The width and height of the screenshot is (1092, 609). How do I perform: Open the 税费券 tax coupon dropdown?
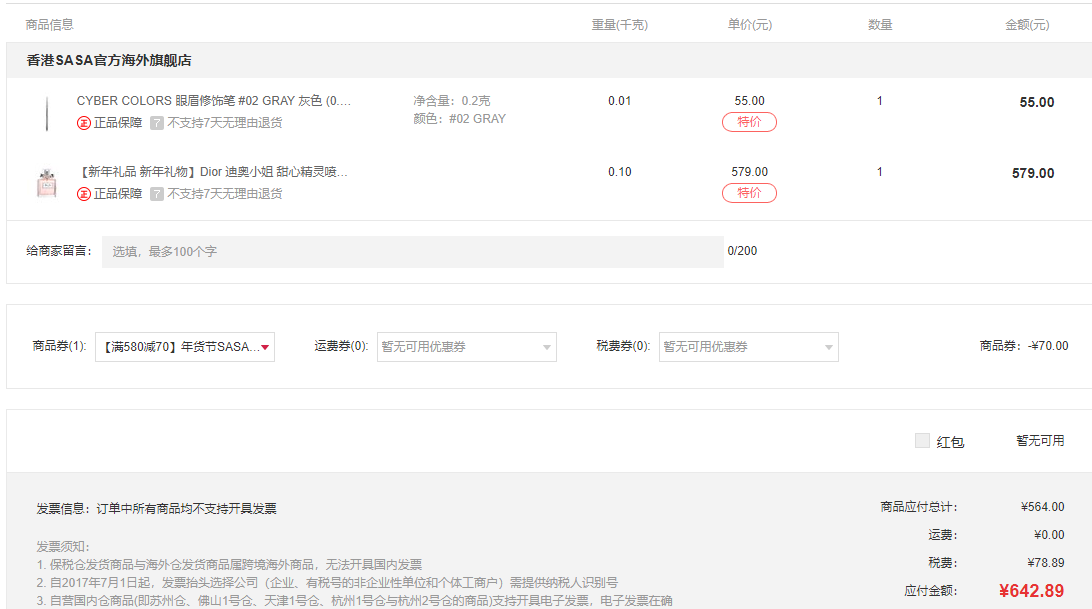tap(749, 347)
